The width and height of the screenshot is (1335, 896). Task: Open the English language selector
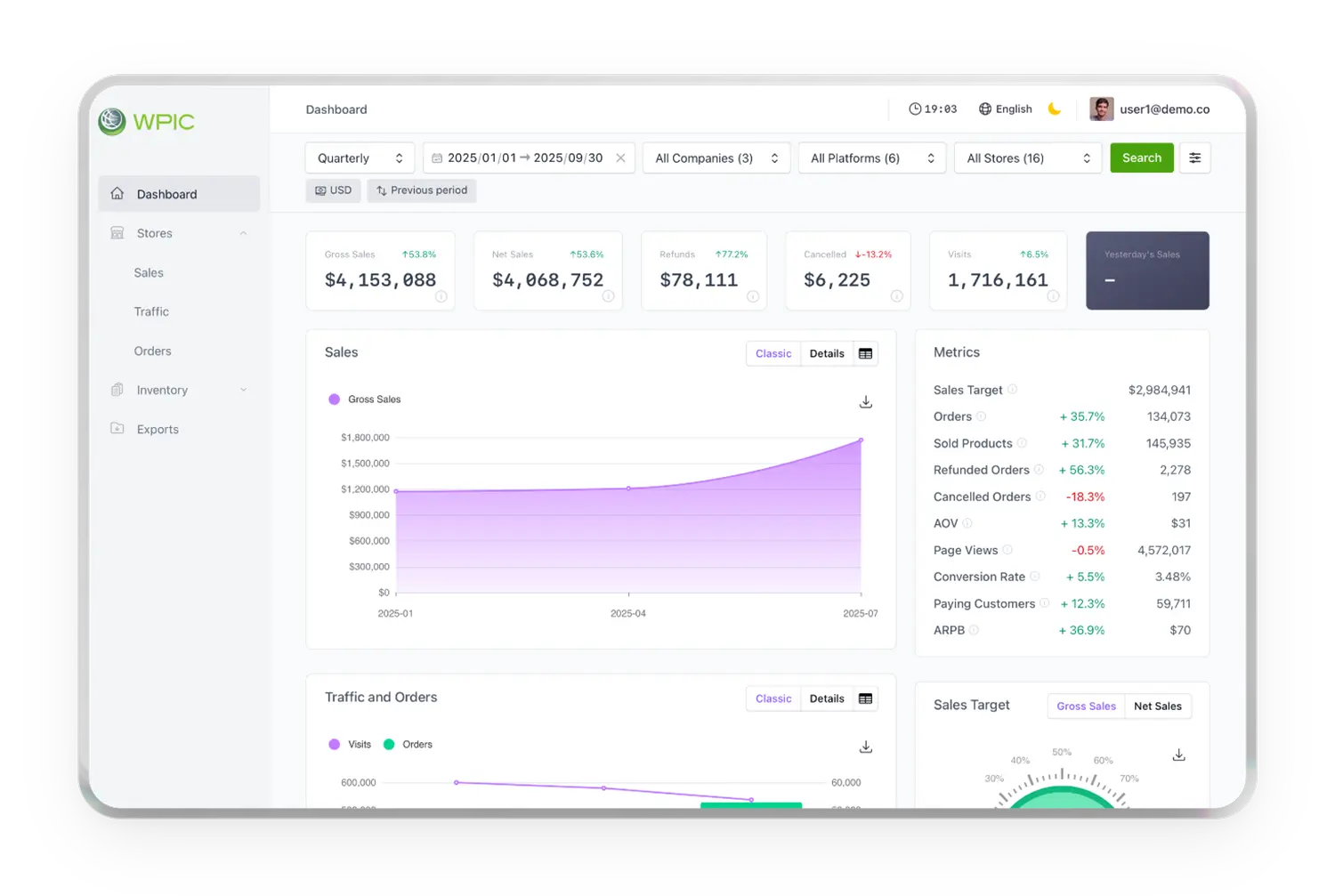pos(1006,109)
